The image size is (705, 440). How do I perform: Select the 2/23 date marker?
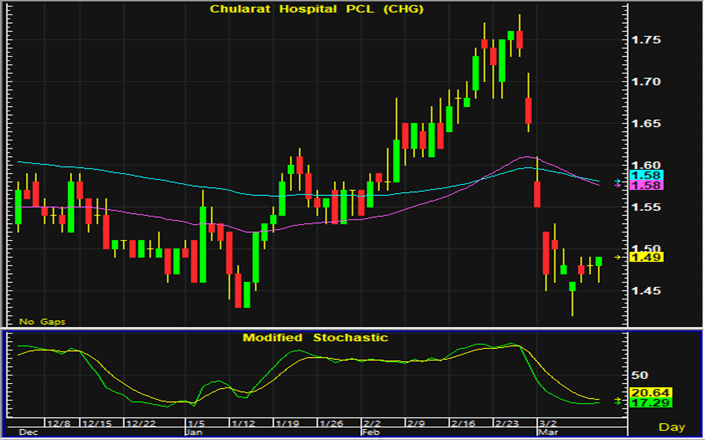[x=510, y=424]
